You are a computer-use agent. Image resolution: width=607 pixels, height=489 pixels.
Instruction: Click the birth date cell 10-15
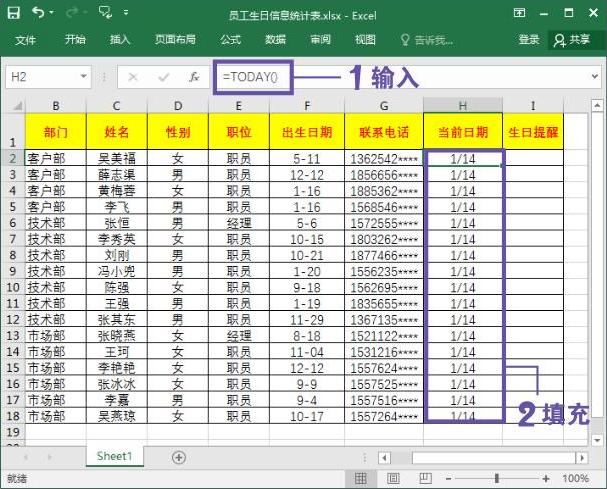307,239
